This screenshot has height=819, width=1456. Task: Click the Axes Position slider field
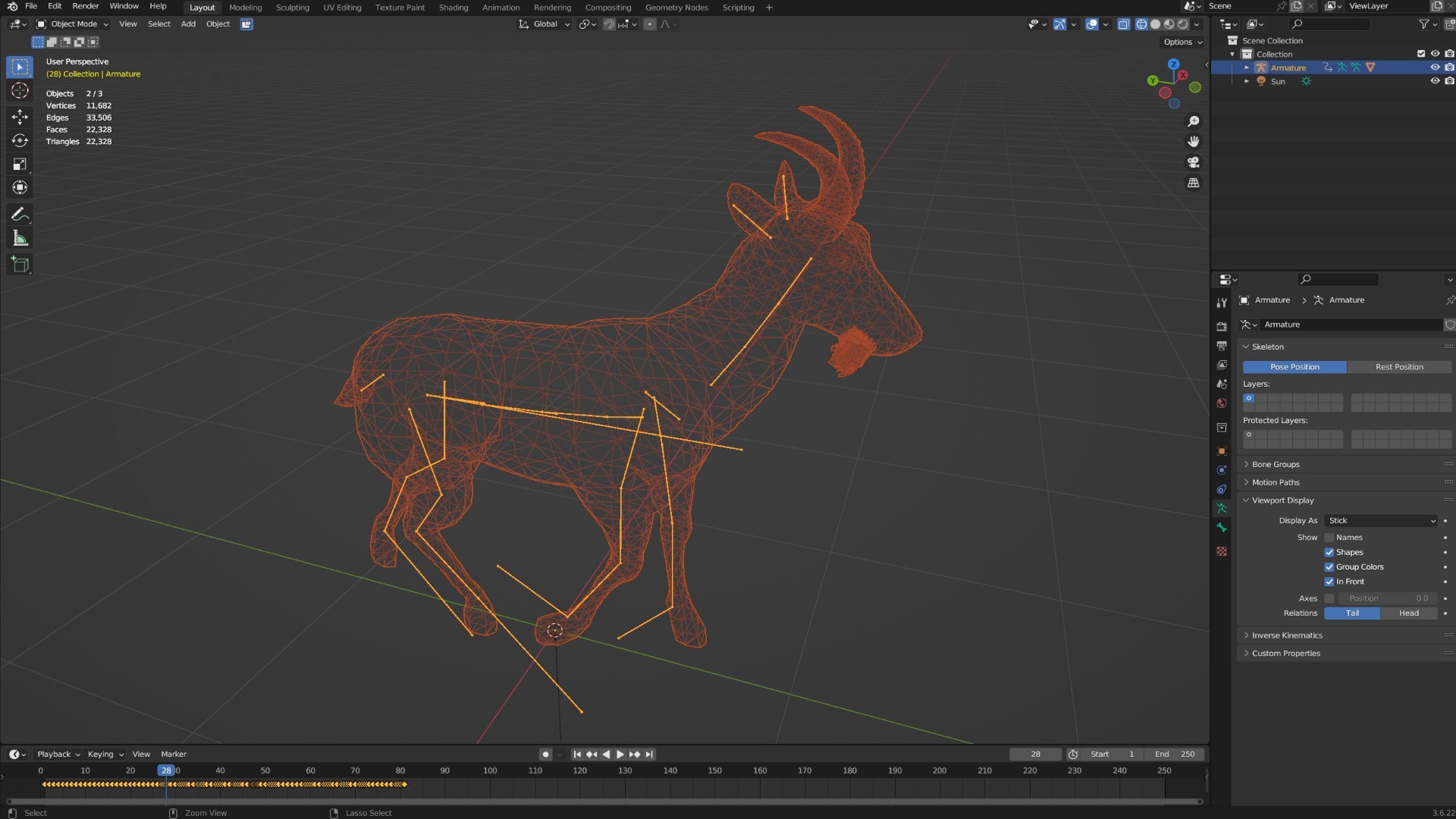1387,598
